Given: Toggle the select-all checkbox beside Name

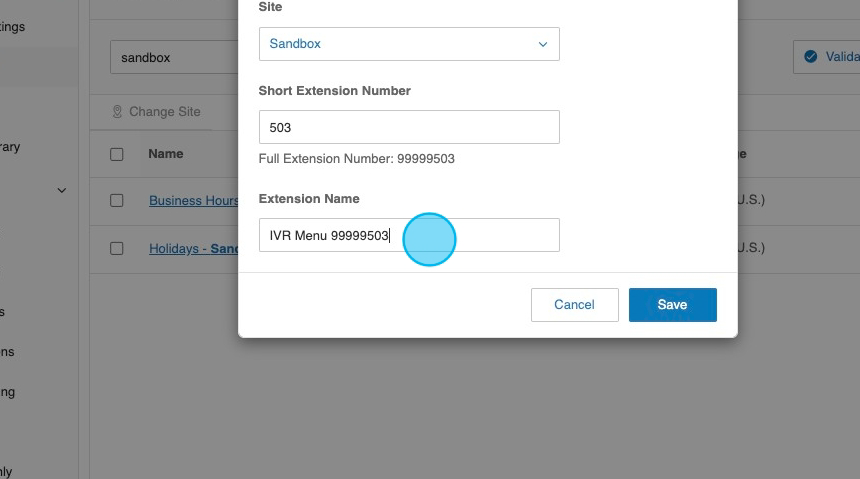Looking at the screenshot, I should pyautogui.click(x=117, y=154).
